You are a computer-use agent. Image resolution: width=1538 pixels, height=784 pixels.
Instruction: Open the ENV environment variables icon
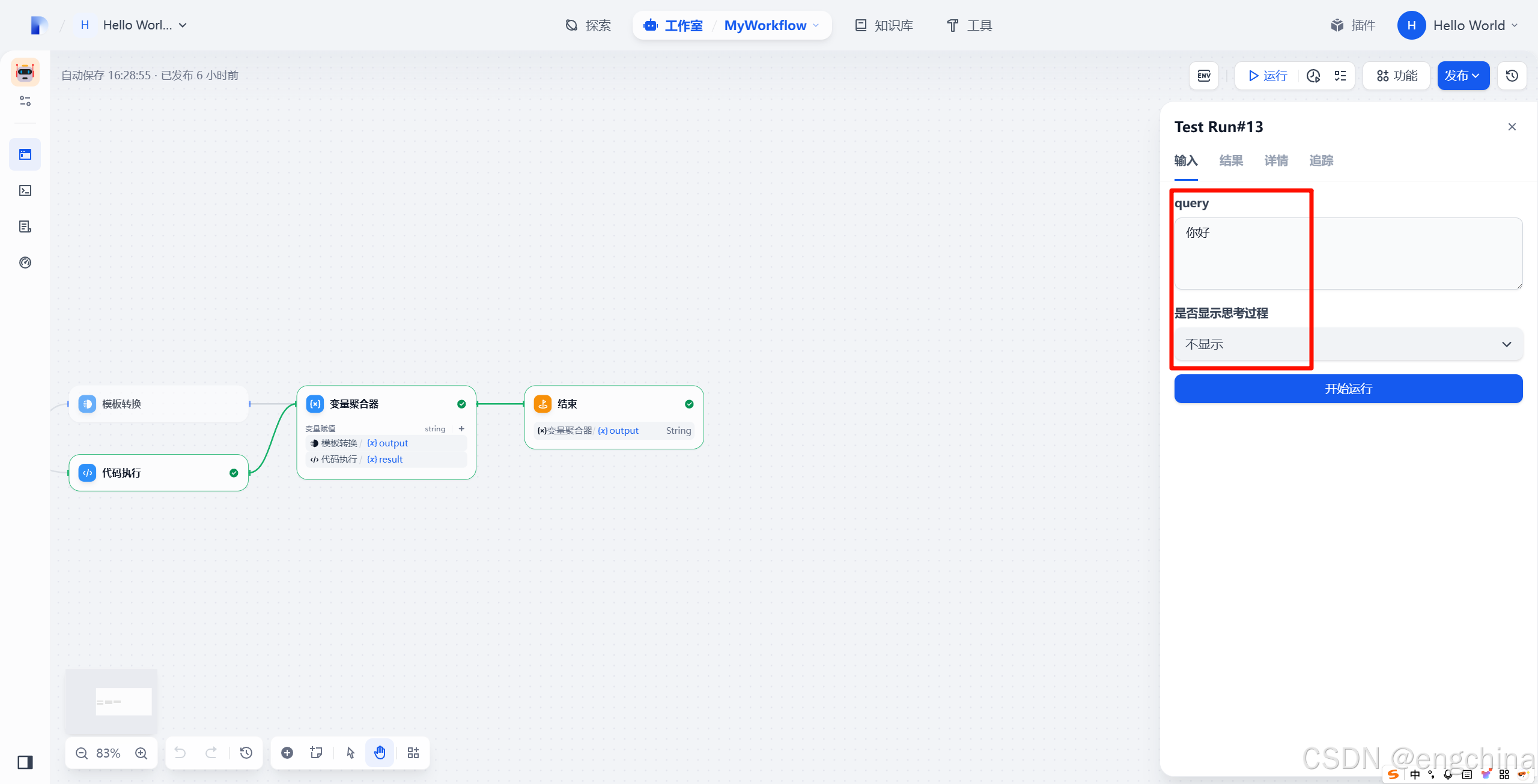click(1203, 76)
